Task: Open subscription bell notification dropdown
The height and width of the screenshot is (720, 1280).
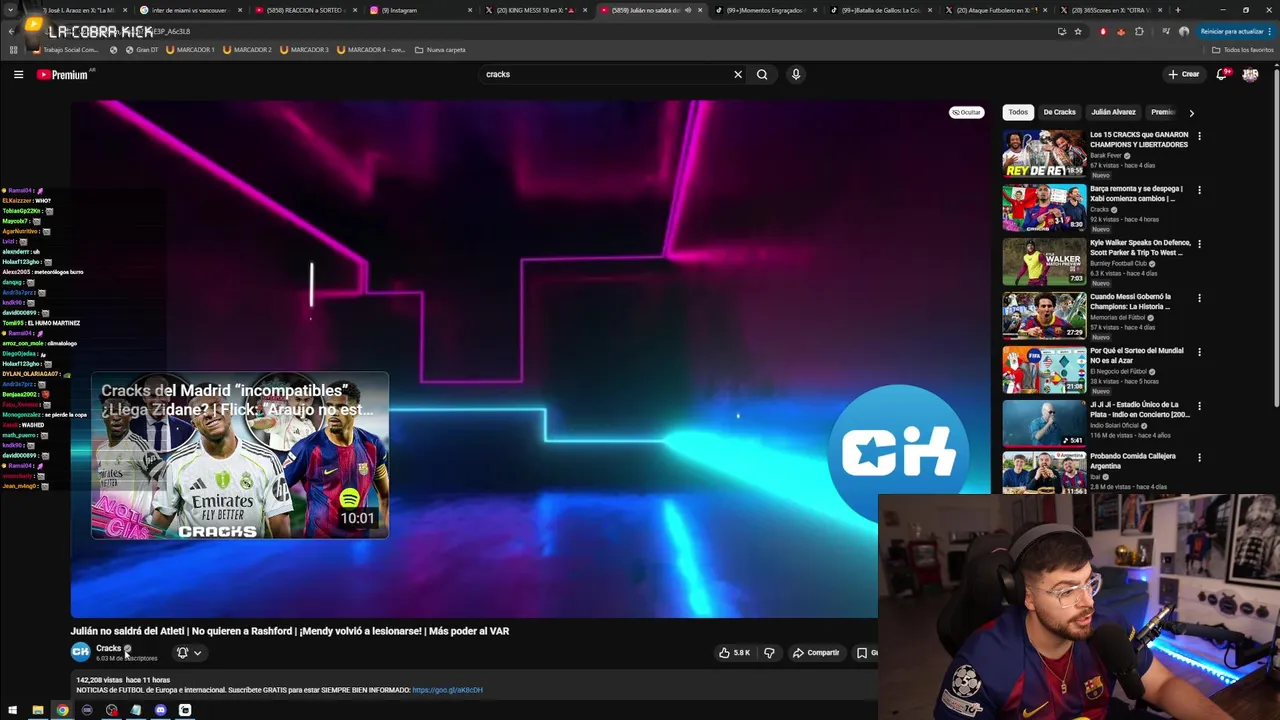Action: coord(188,653)
